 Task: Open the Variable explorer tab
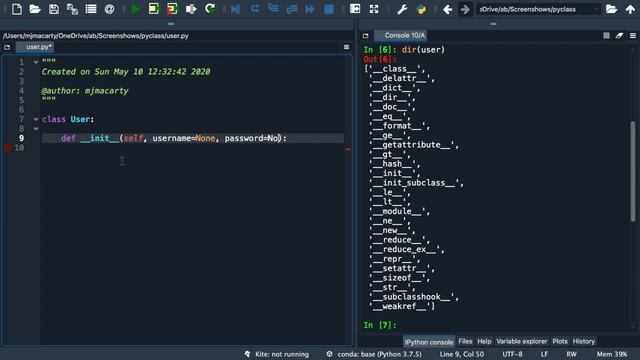coord(522,341)
